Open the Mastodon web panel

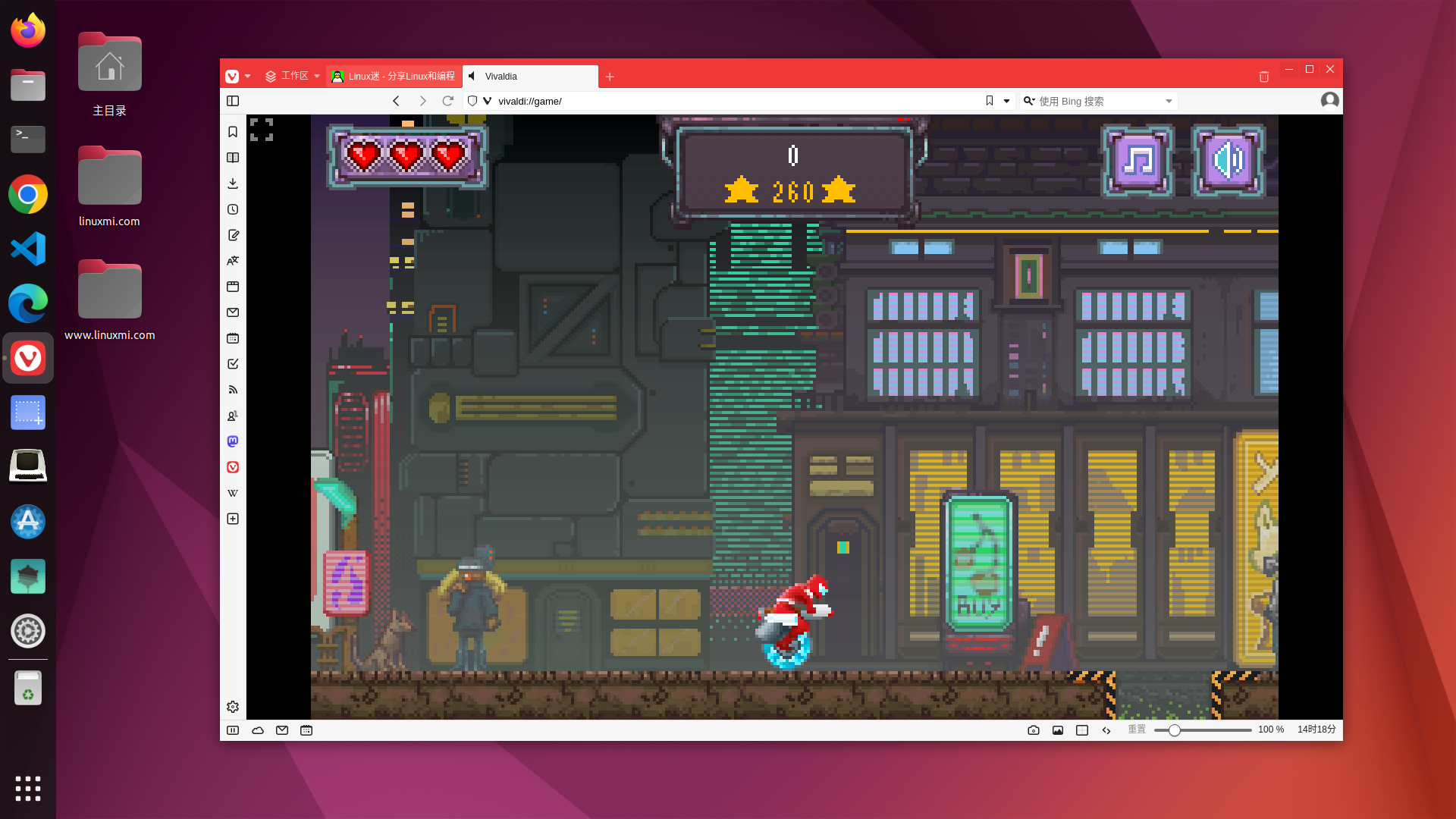[233, 441]
